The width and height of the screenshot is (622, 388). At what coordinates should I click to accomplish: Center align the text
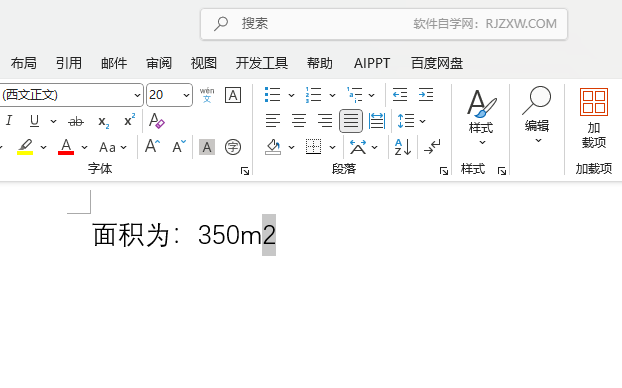299,121
